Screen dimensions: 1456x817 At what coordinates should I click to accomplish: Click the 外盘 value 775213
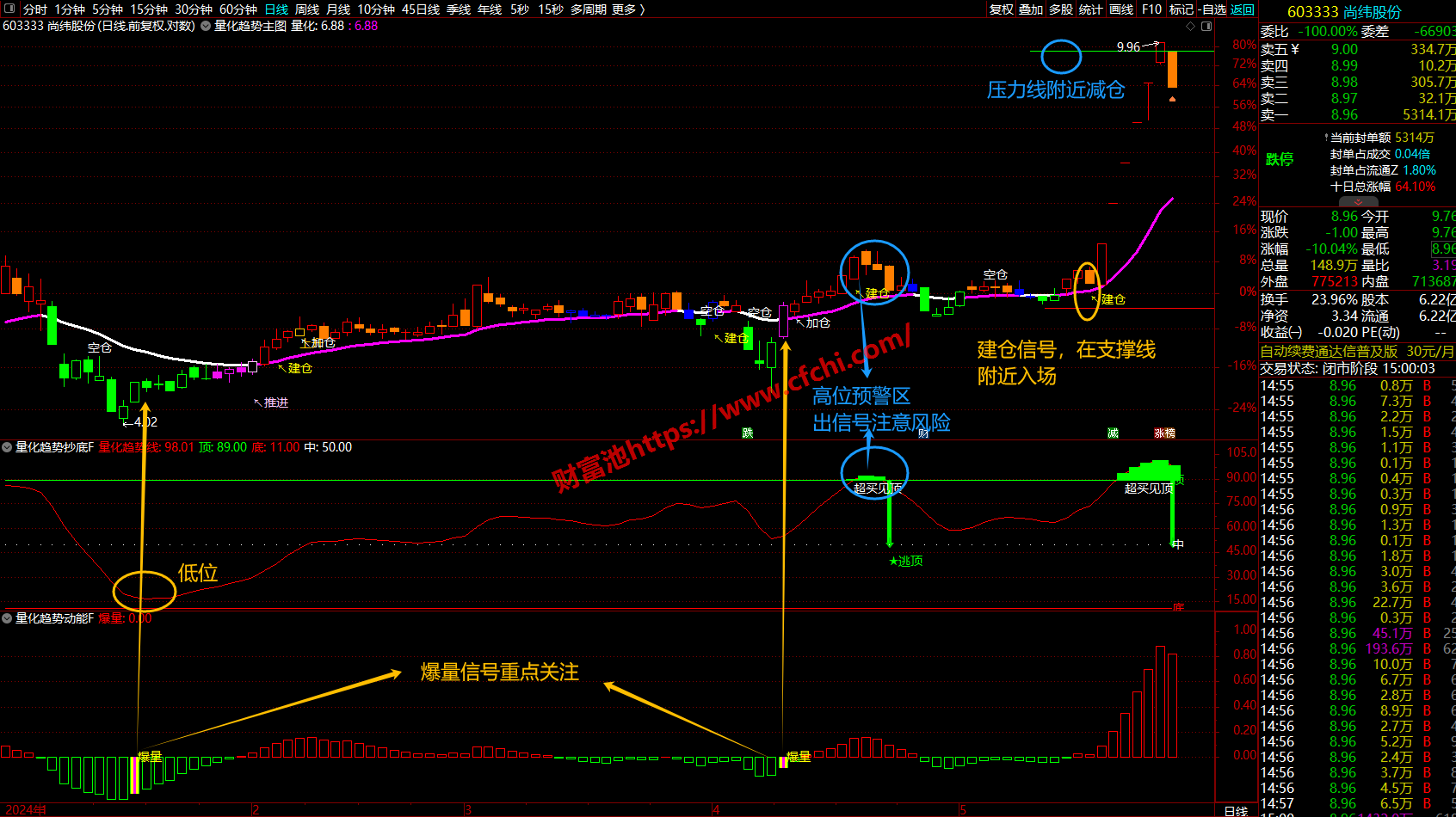(1335, 282)
